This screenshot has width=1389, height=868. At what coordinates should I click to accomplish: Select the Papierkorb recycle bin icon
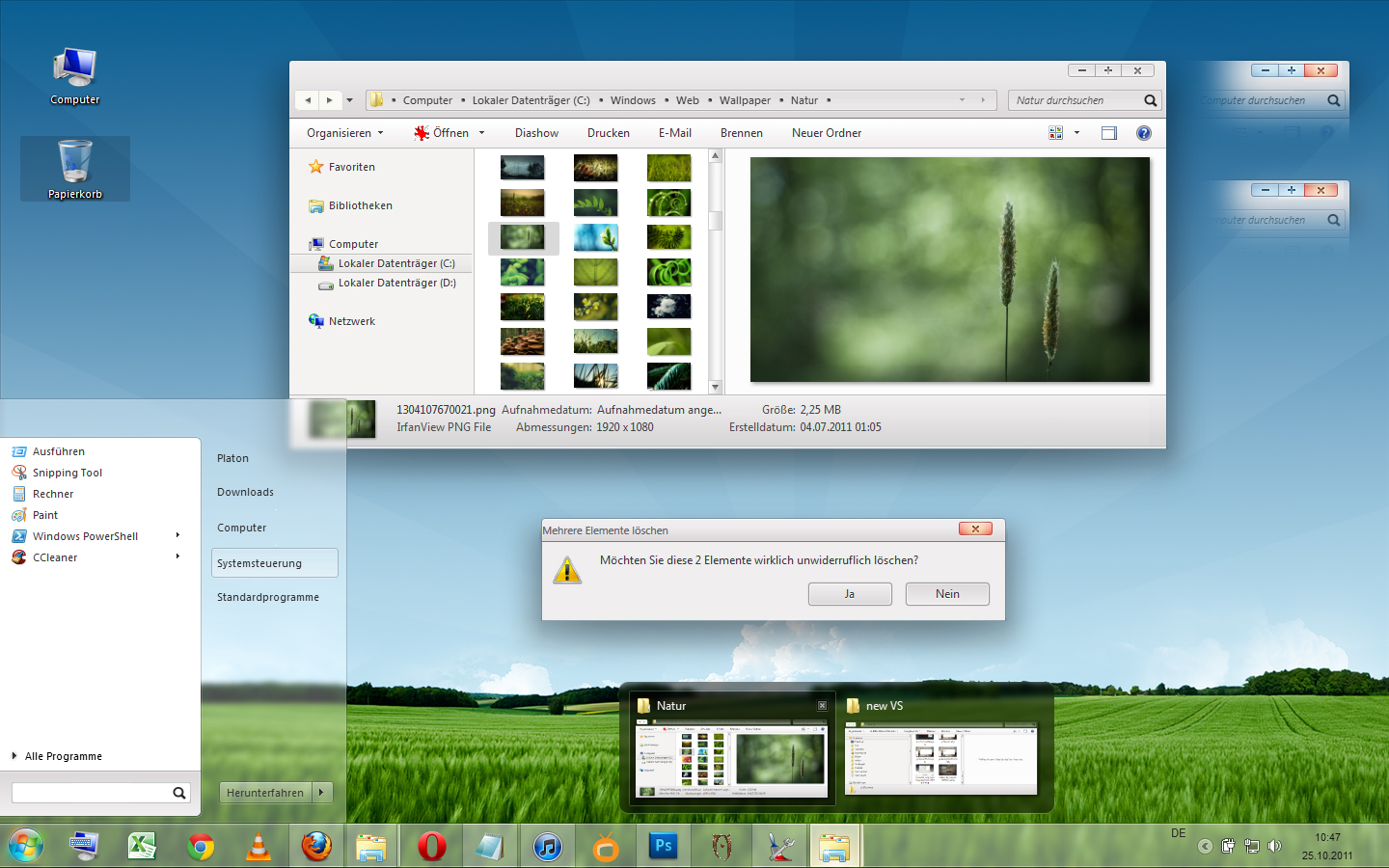[x=75, y=169]
